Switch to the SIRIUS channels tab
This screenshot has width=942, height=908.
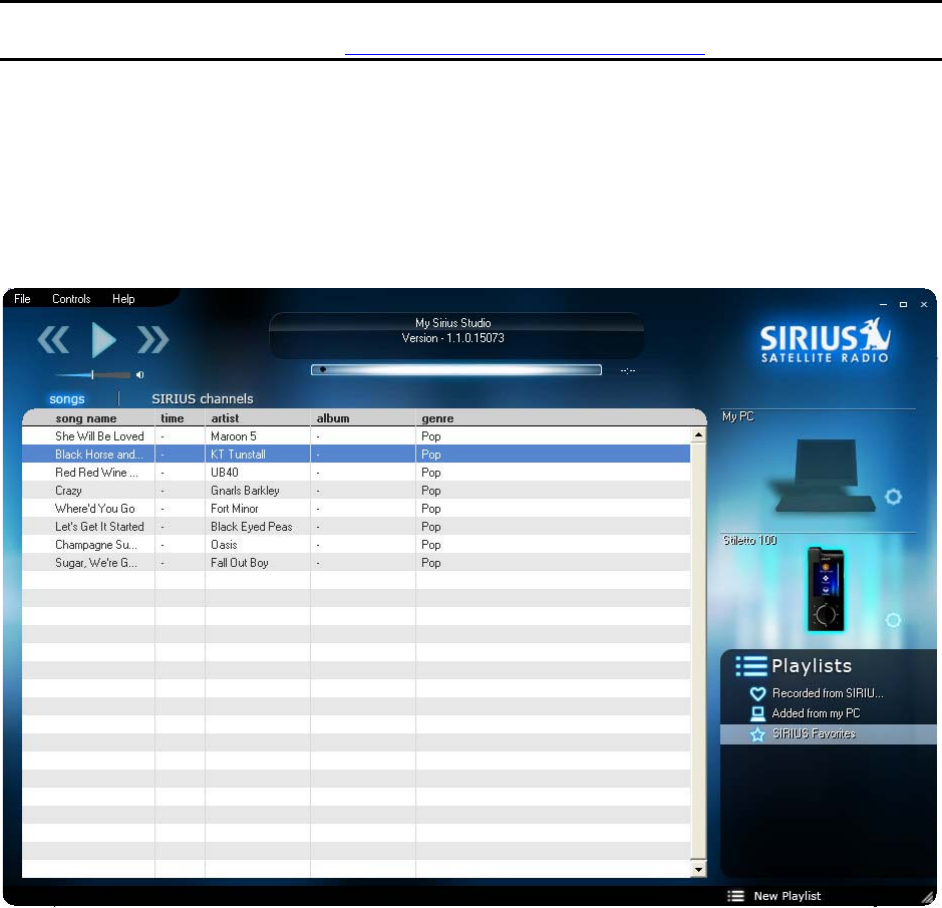[202, 399]
